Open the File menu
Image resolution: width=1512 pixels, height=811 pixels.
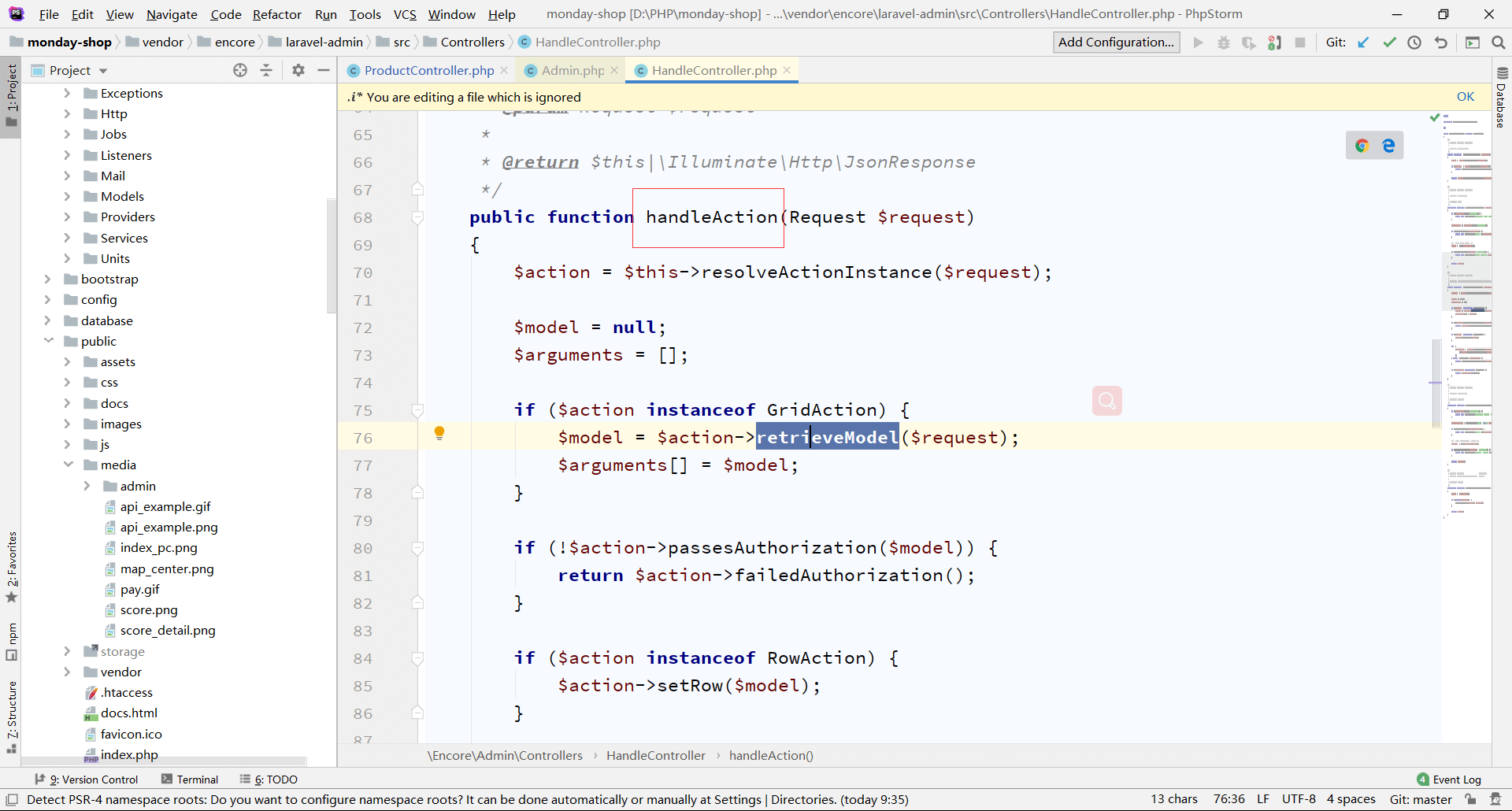click(49, 14)
